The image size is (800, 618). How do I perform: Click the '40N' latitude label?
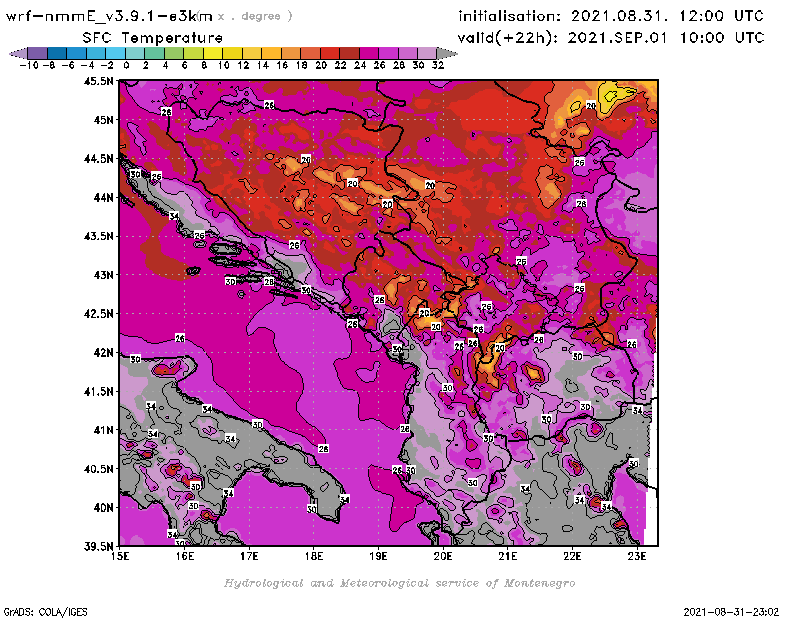(x=104, y=508)
